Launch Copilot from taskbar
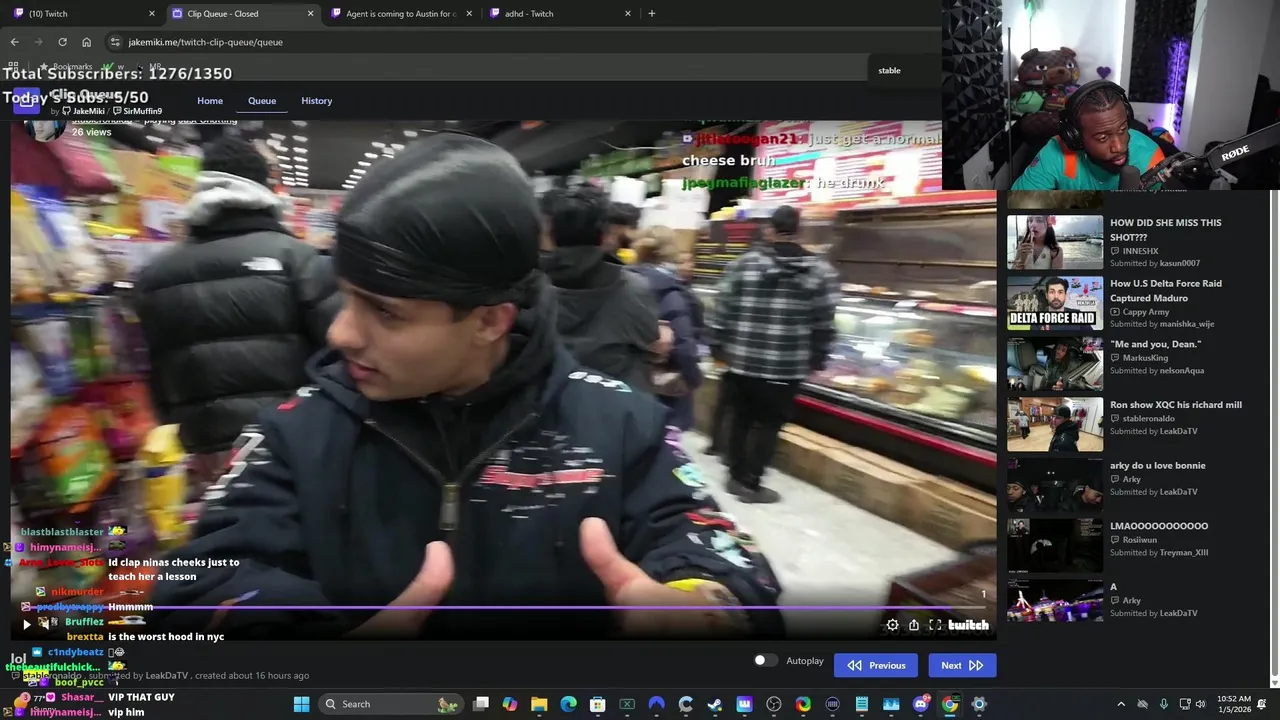This screenshot has height=720, width=1280. (x=510, y=704)
